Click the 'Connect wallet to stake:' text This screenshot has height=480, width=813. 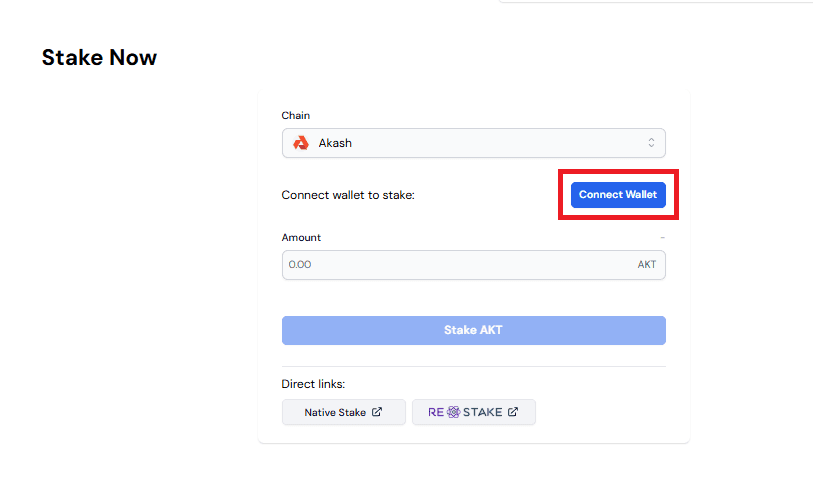[348, 195]
